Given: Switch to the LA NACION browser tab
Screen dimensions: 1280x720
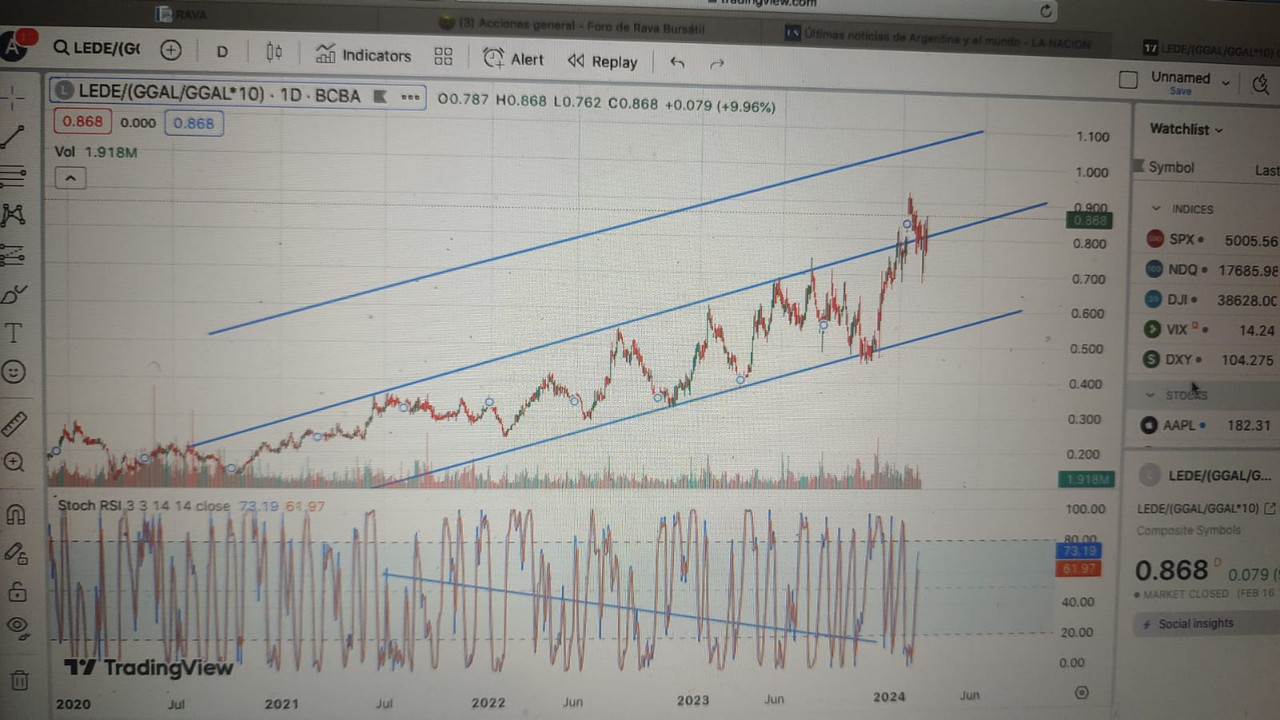Looking at the screenshot, I should click(937, 38).
